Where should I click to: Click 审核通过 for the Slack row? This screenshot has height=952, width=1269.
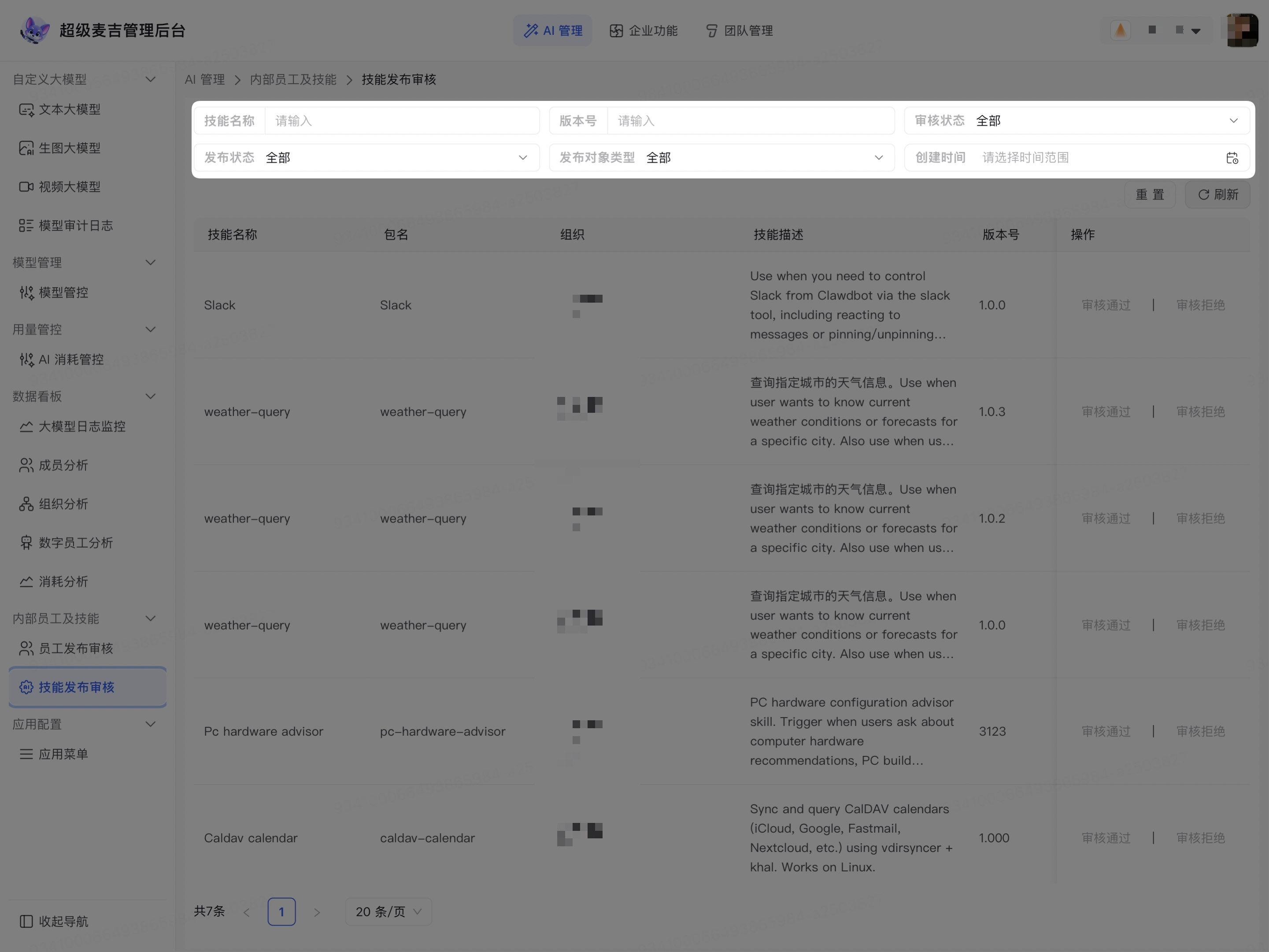point(1106,305)
